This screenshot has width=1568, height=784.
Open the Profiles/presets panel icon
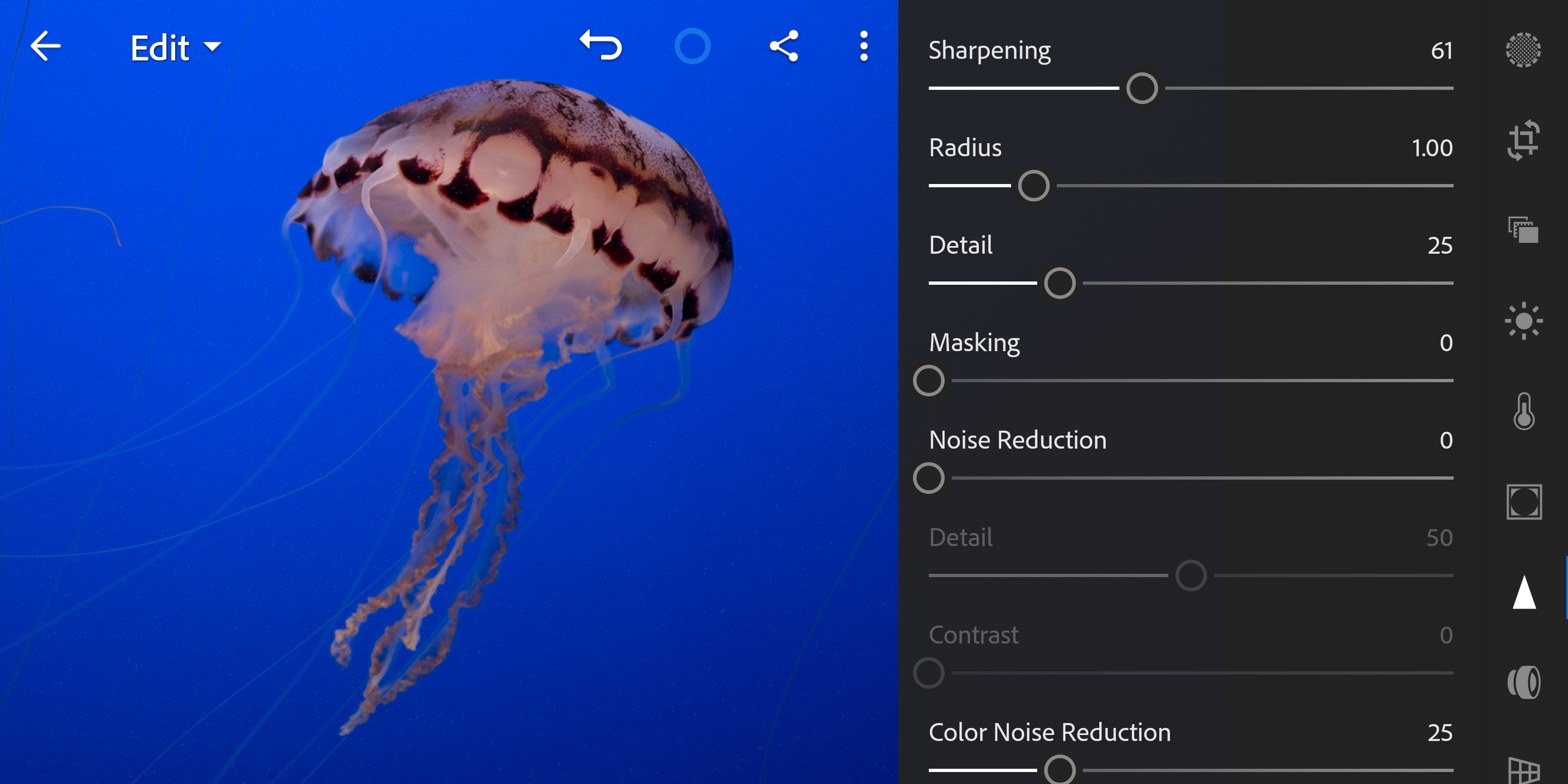point(1523,230)
